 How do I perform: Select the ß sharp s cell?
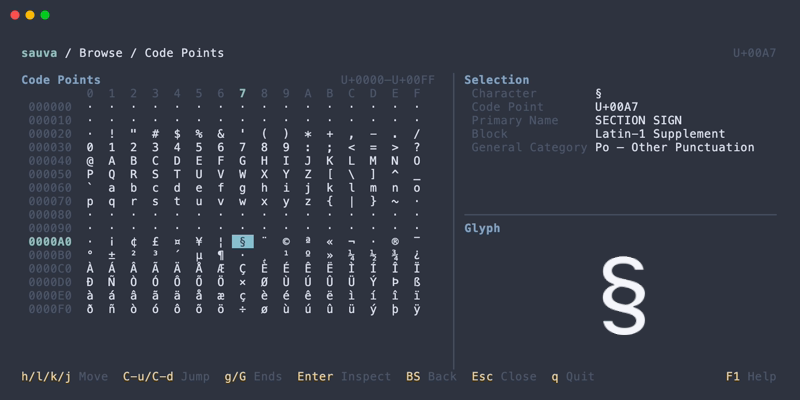pyautogui.click(x=417, y=282)
